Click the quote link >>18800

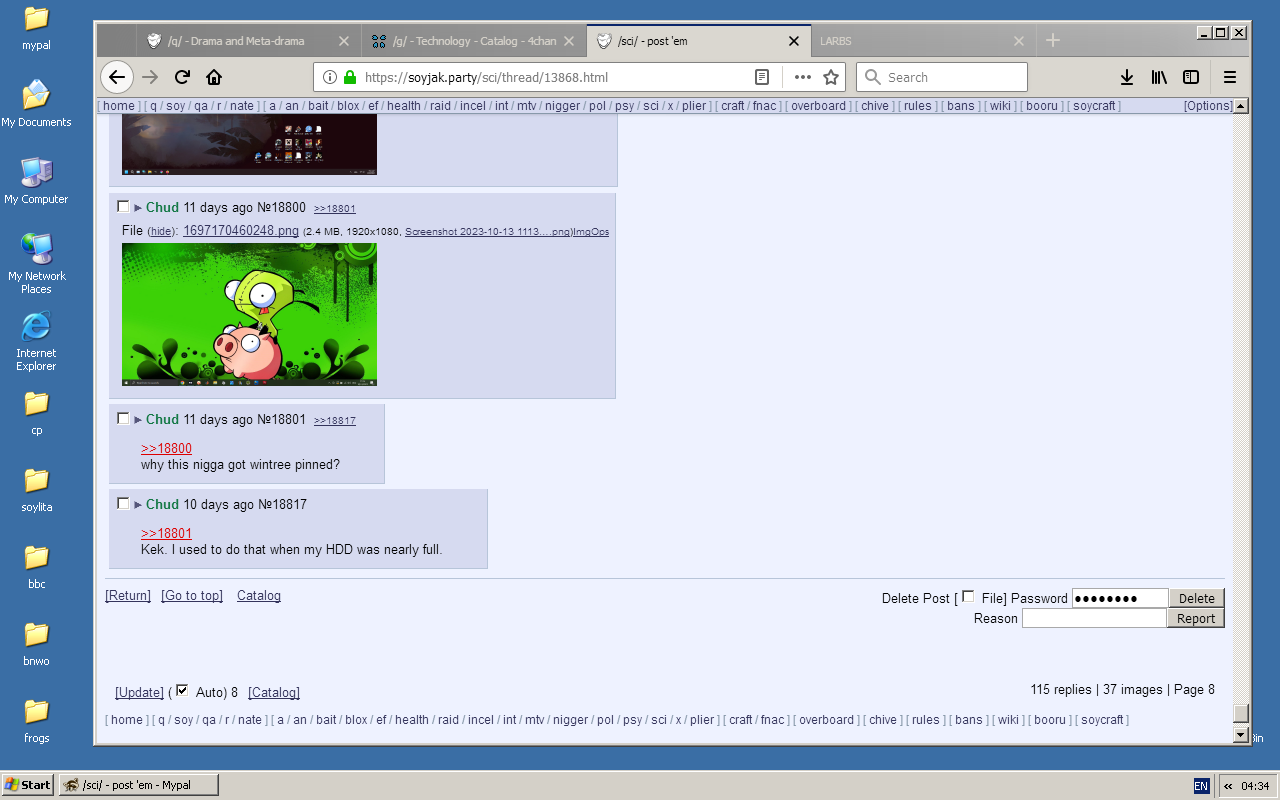click(166, 448)
